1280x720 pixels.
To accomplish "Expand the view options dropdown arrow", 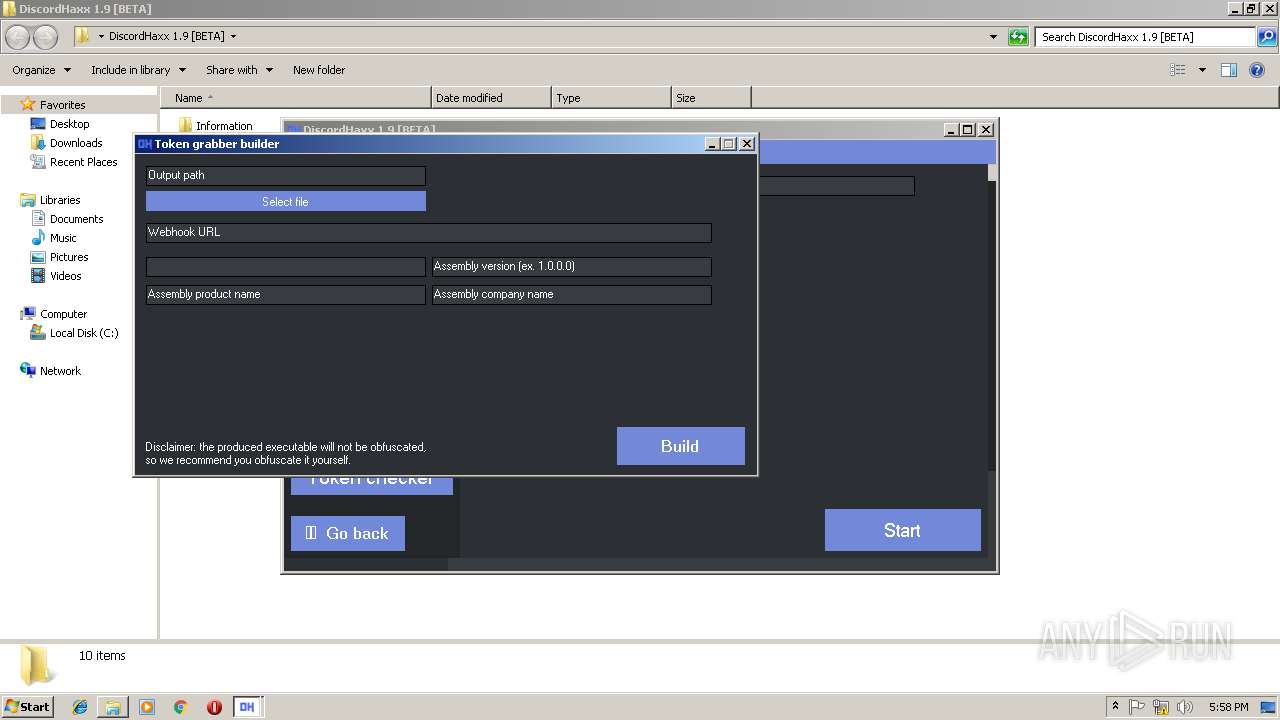I will 1202,70.
